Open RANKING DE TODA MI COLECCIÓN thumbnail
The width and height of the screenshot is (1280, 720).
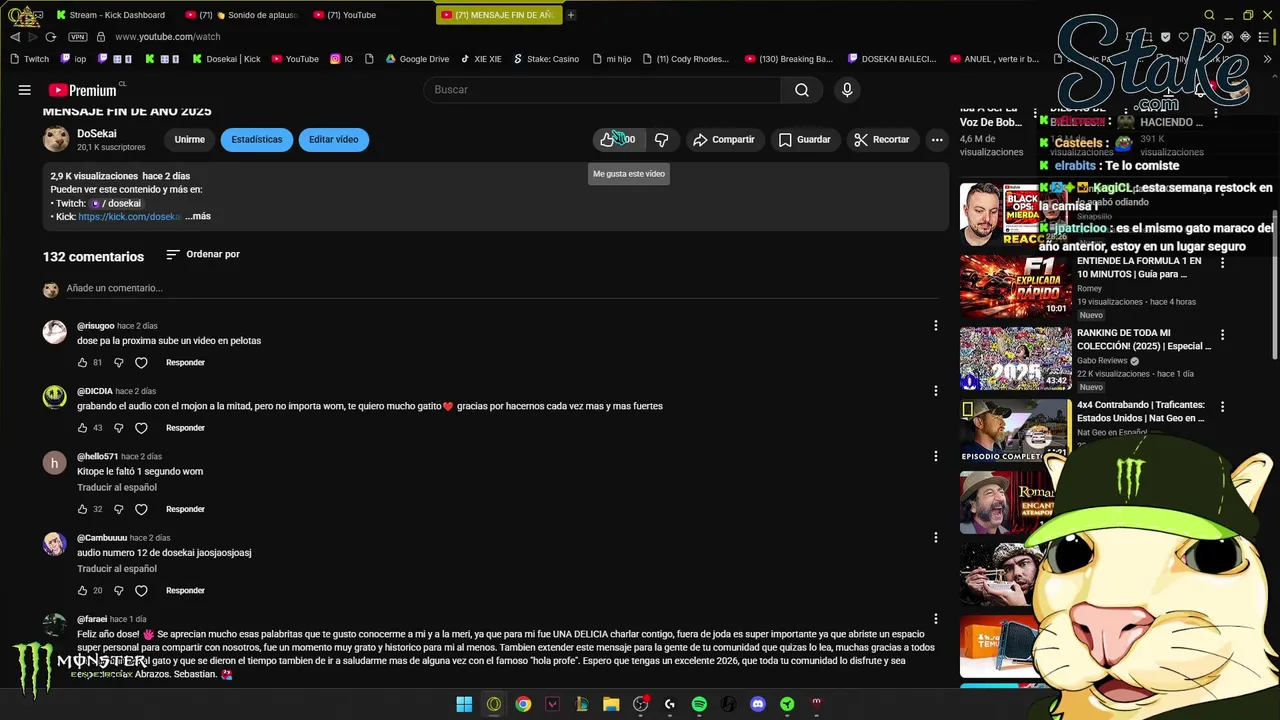coord(1015,358)
